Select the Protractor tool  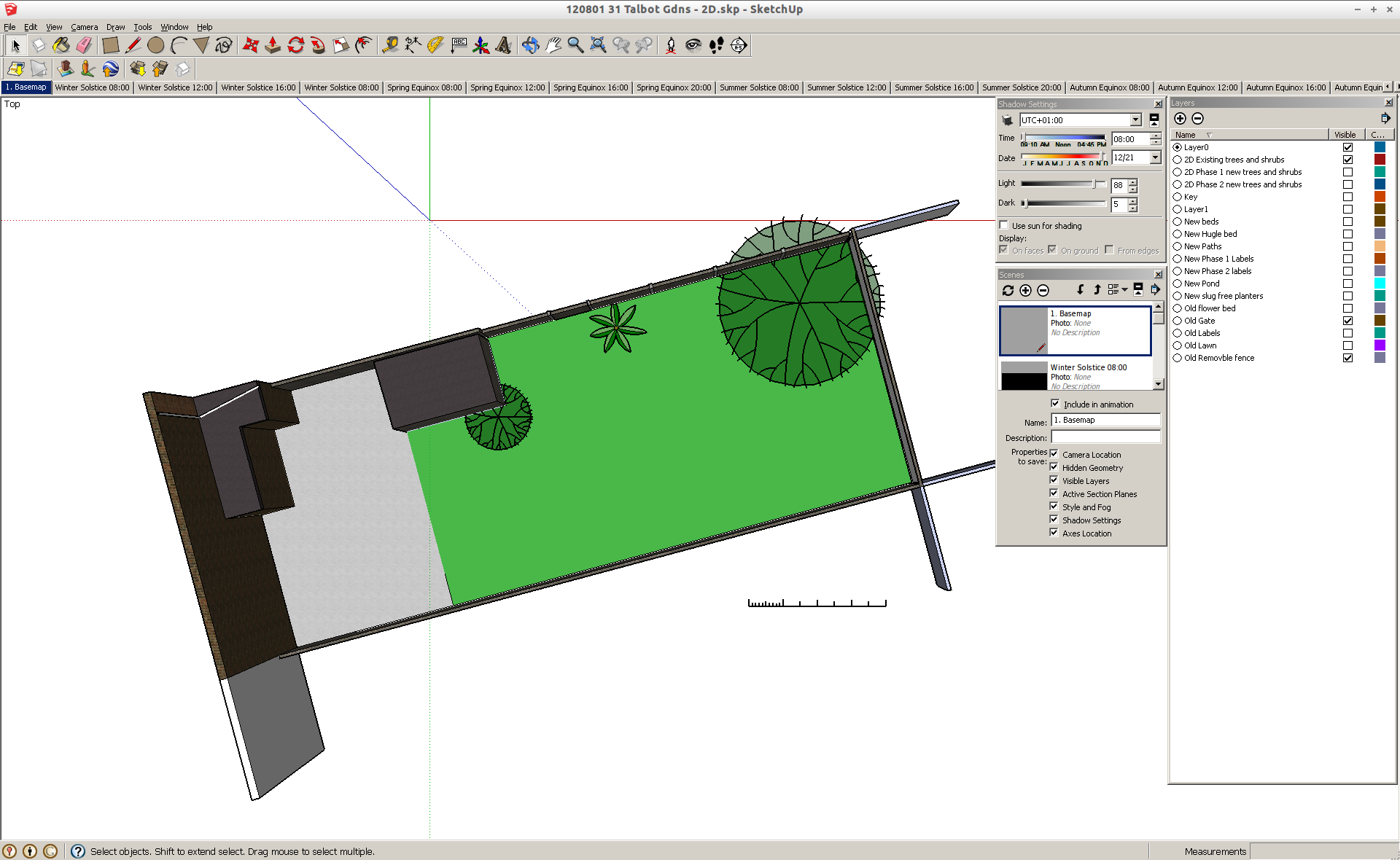435,45
